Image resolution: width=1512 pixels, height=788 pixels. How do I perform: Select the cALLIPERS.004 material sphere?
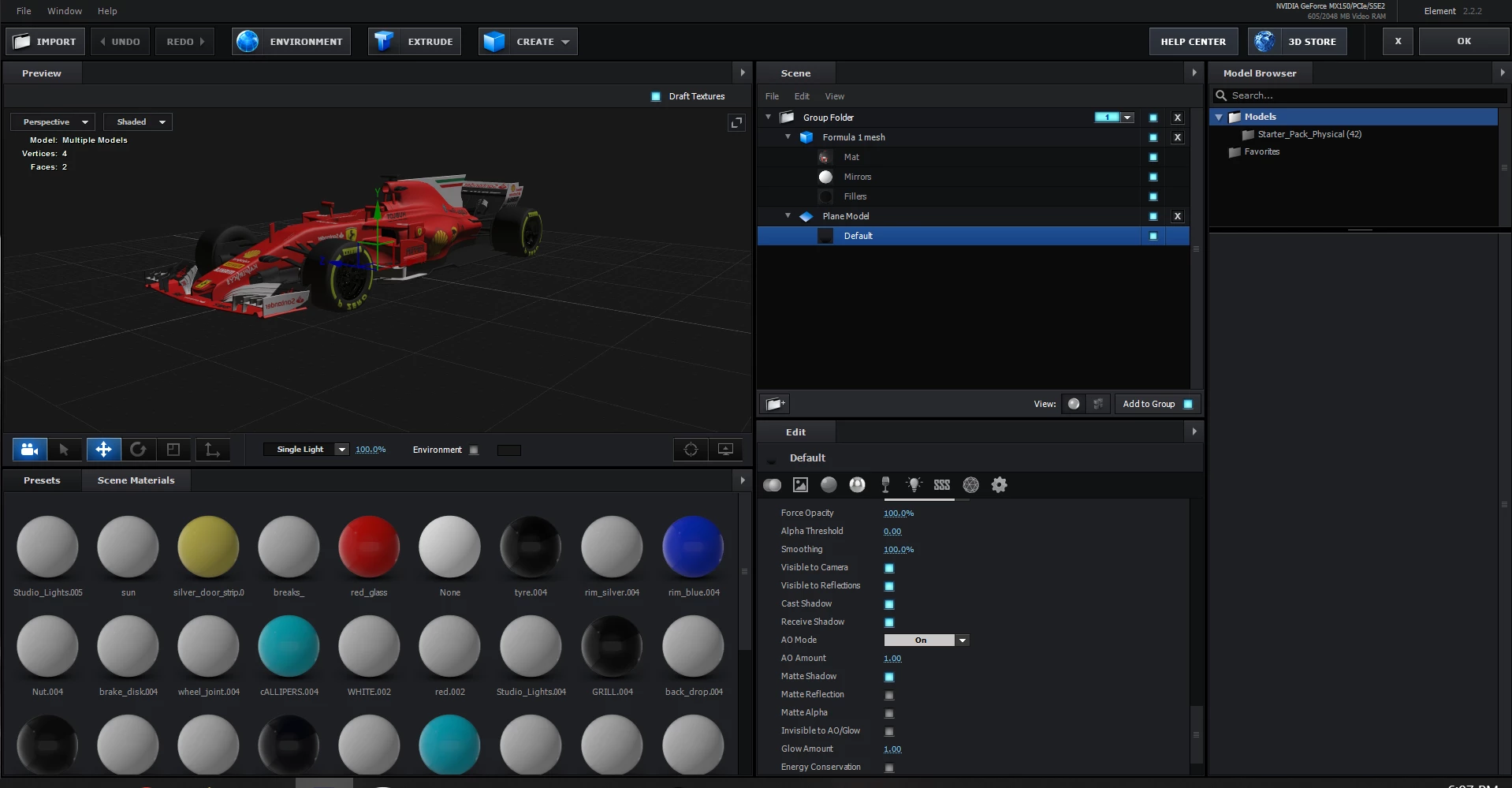(289, 646)
